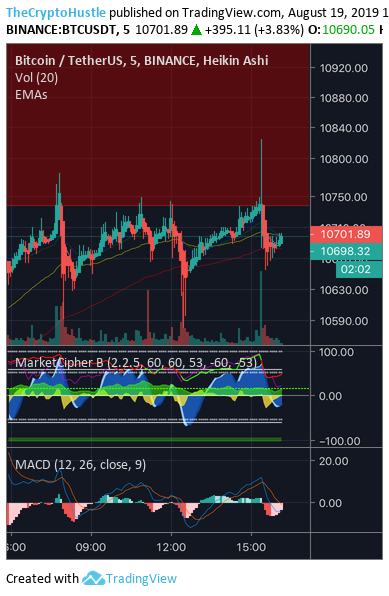Select the EMAs indicator label
The height and width of the screenshot is (596, 389).
click(31, 94)
